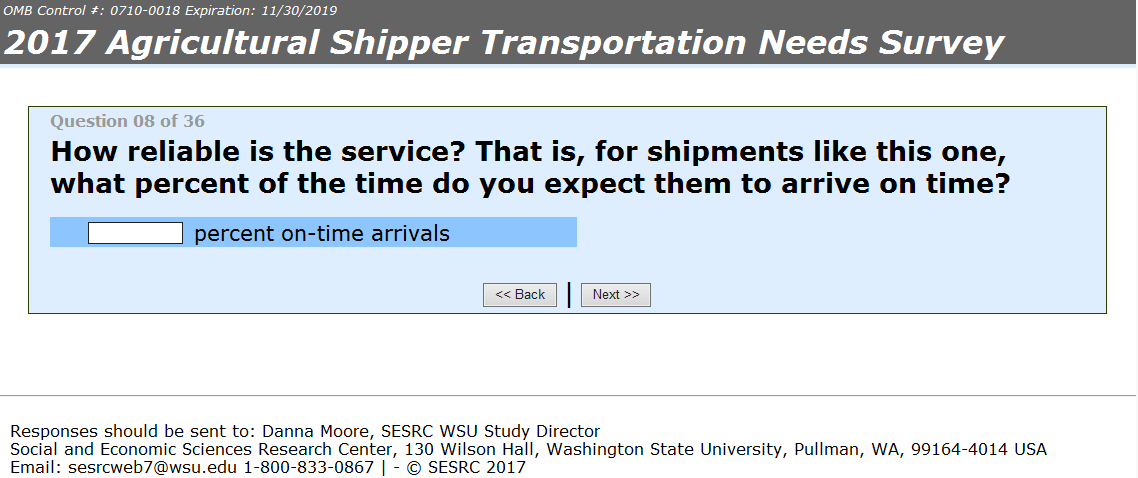Select the "Question 08 of 36" label
Image resolution: width=1138 pixels, height=478 pixels.
click(127, 121)
